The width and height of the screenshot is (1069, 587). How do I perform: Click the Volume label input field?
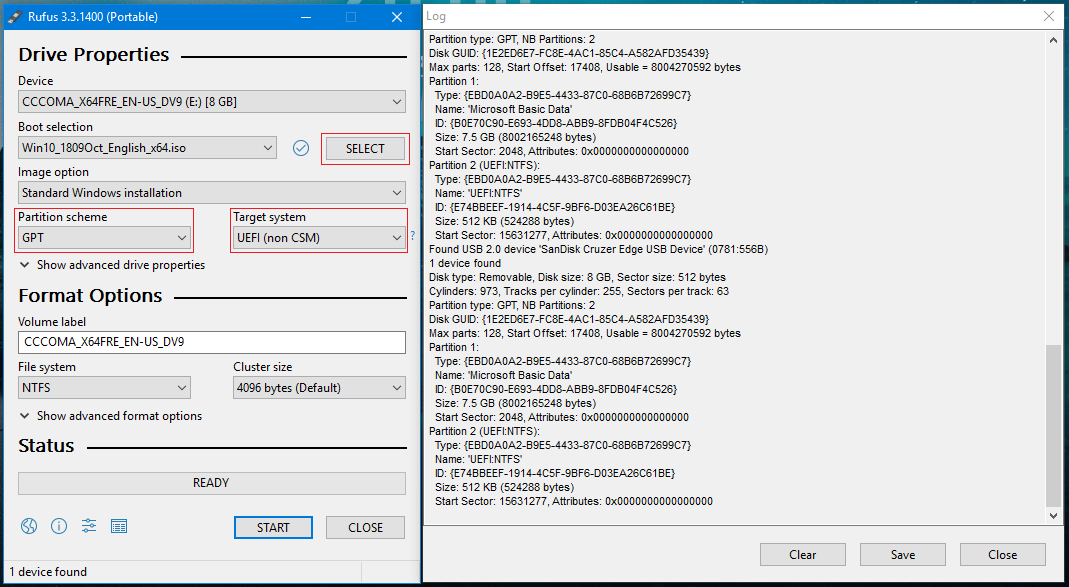[x=212, y=342]
